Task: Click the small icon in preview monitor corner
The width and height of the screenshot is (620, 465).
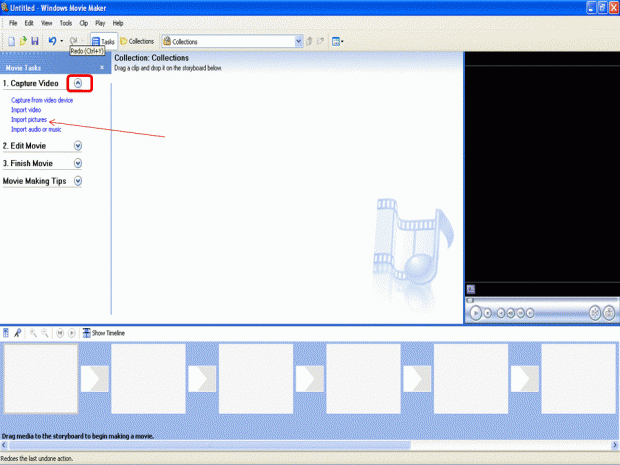Action: coord(471,289)
